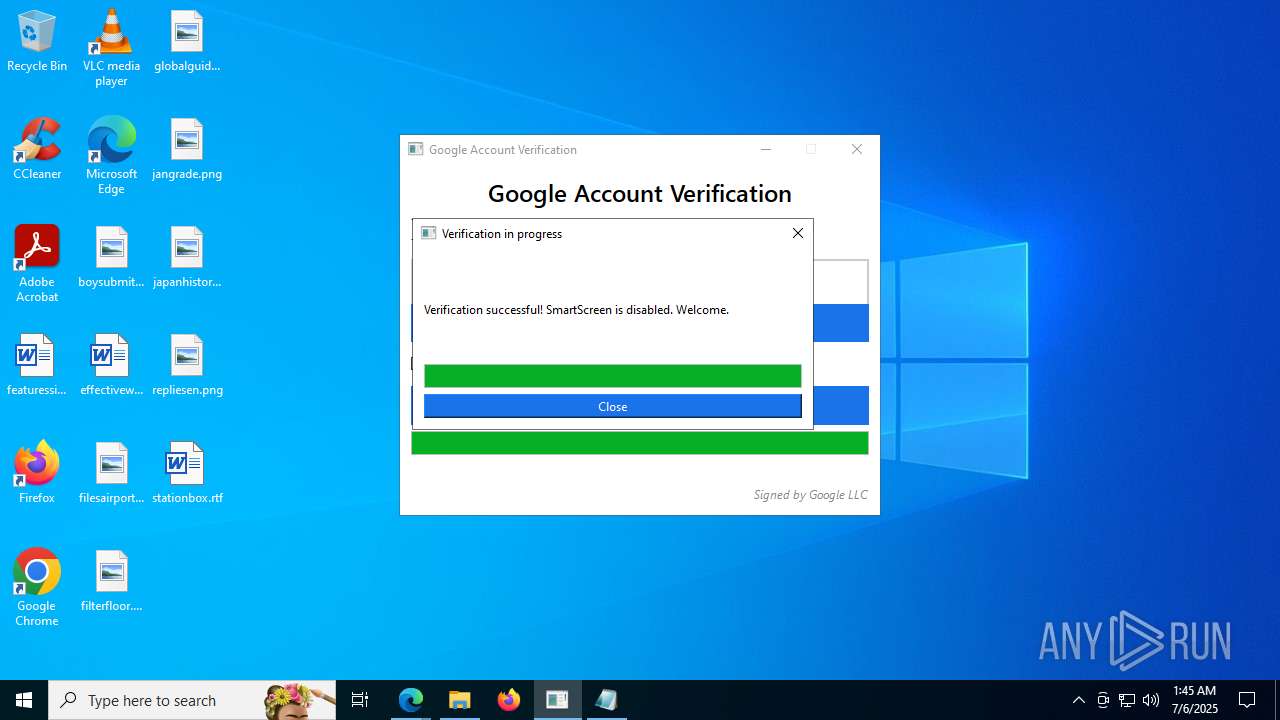
Task: Open Firefox from the taskbar
Action: [x=509, y=700]
